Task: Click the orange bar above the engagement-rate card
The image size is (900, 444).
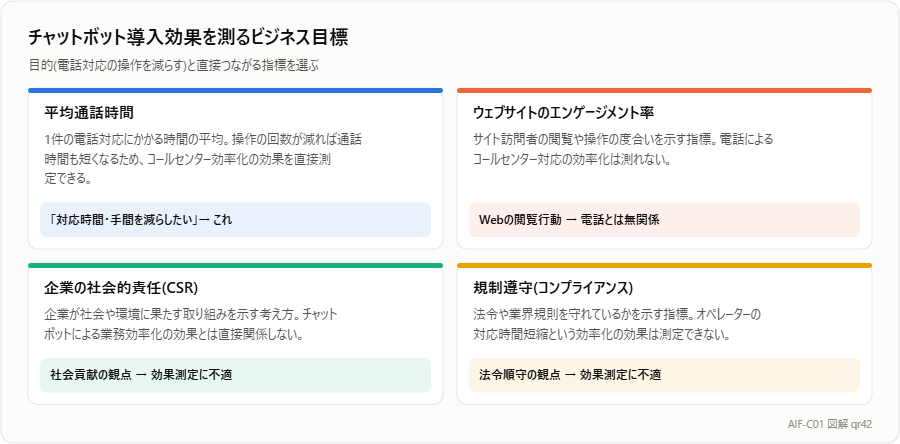Action: 664,91
